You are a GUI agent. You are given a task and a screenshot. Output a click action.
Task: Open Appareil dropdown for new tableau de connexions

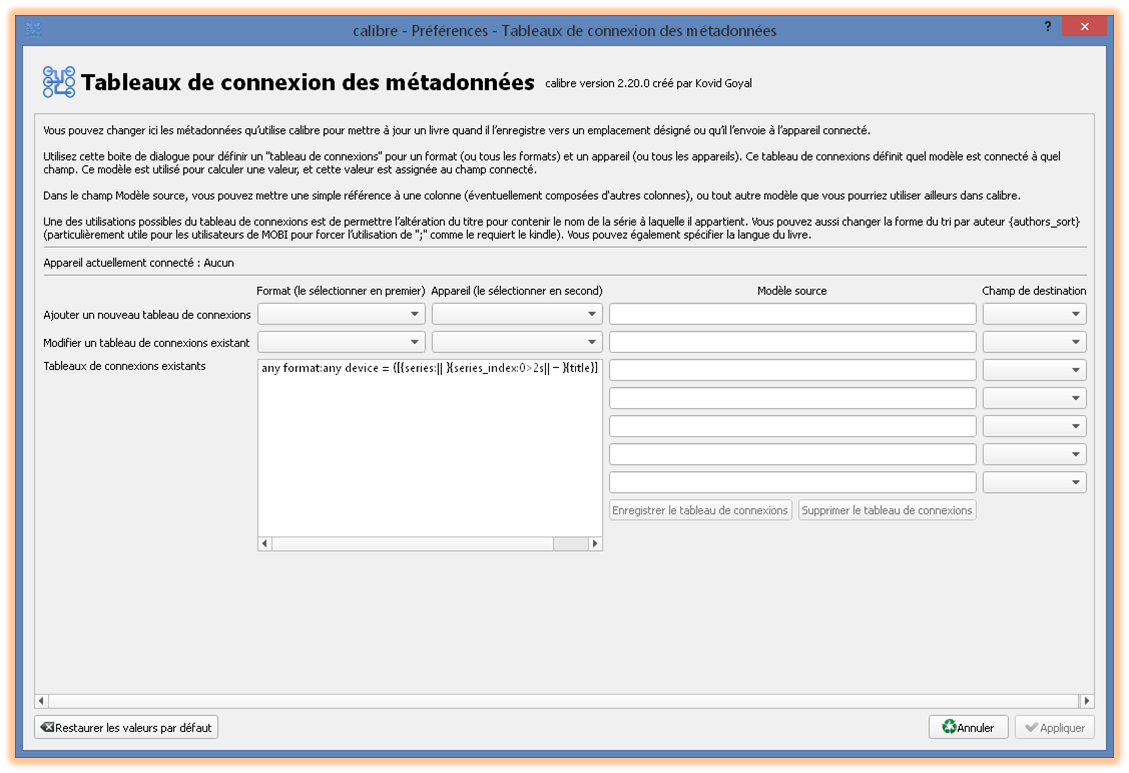point(517,314)
